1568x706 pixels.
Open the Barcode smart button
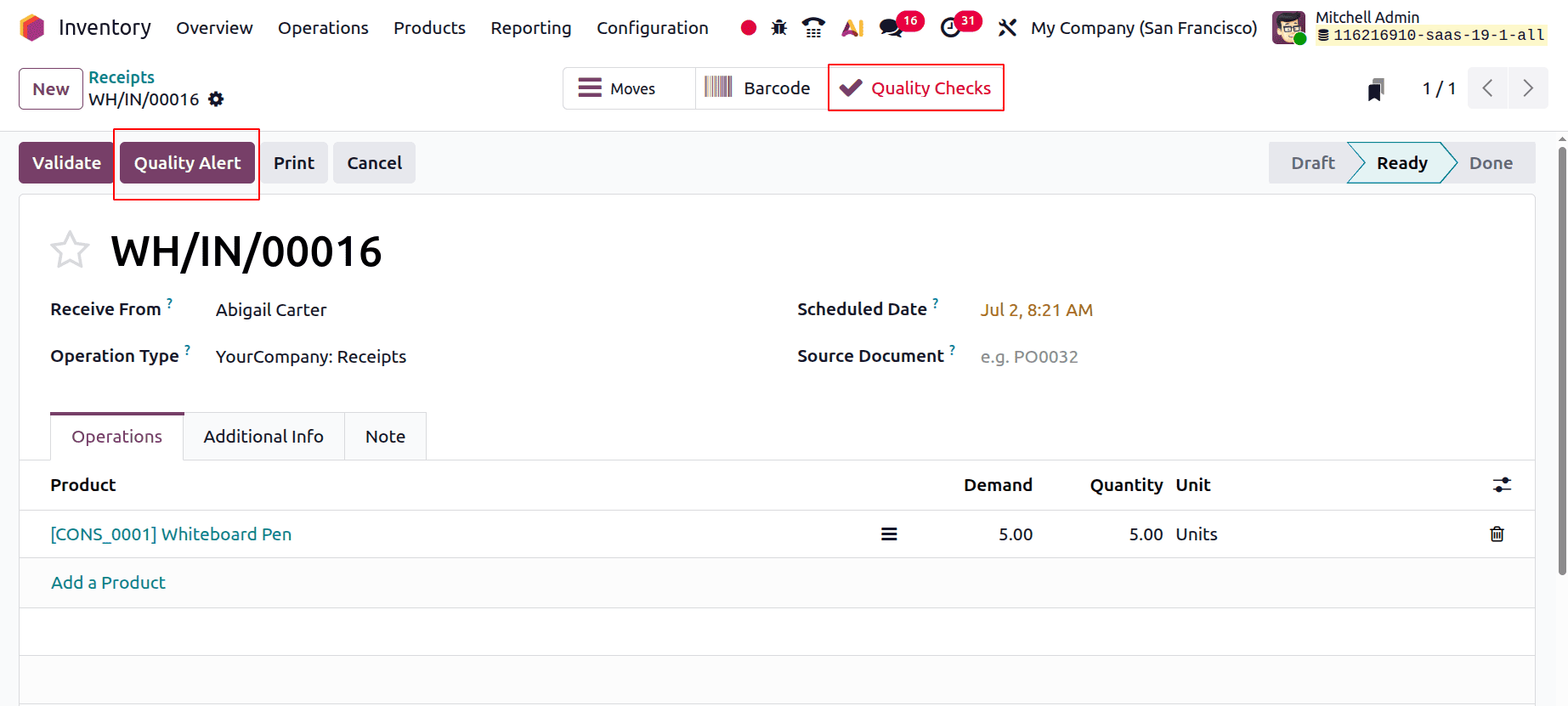pyautogui.click(x=761, y=88)
